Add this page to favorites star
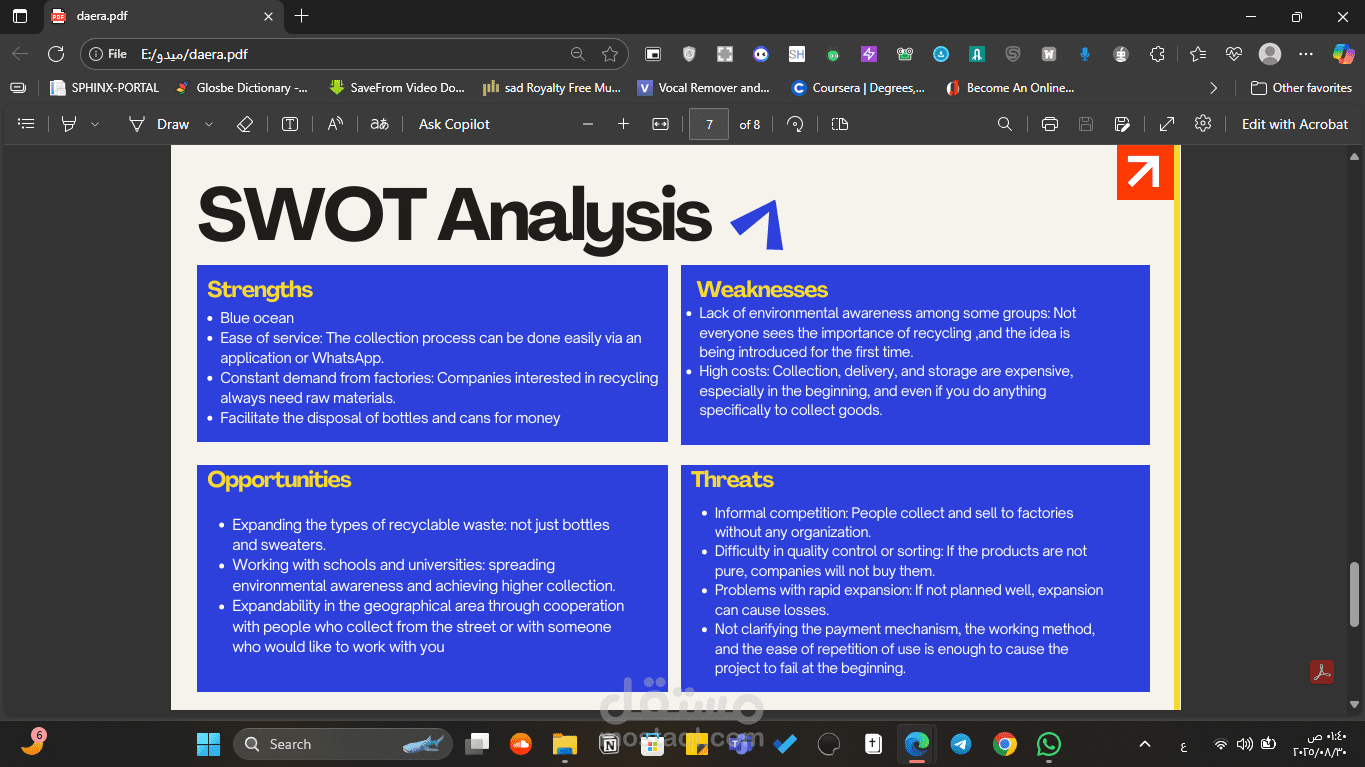 pos(610,54)
